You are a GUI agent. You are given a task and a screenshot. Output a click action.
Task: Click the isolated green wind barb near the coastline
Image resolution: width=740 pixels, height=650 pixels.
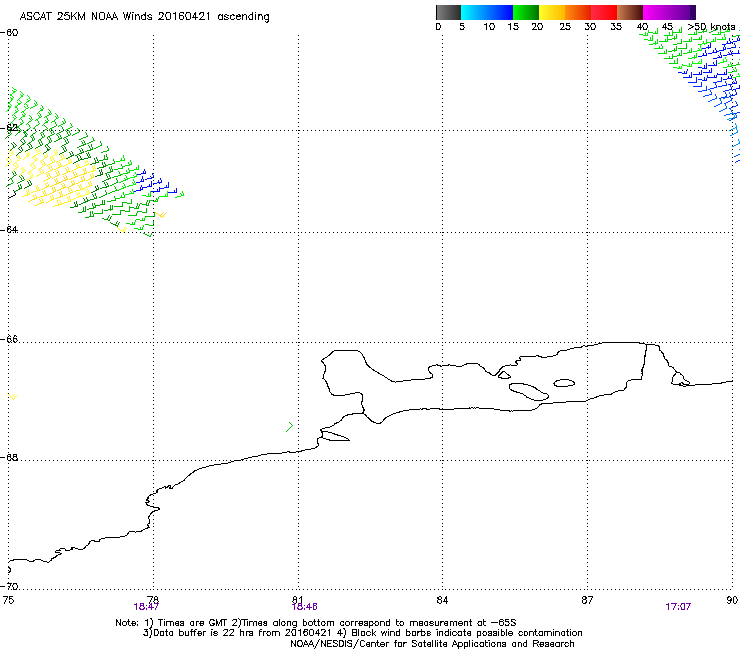coord(289,427)
